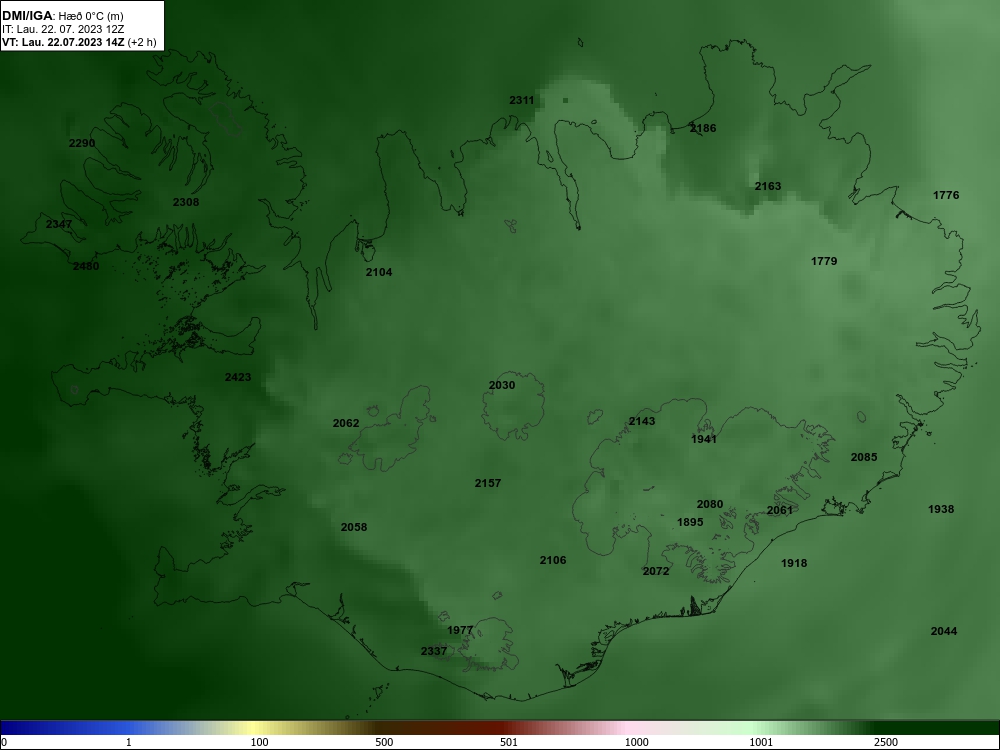1000x750 pixels.
Task: Click the 2072 value label
Action: (x=656, y=571)
